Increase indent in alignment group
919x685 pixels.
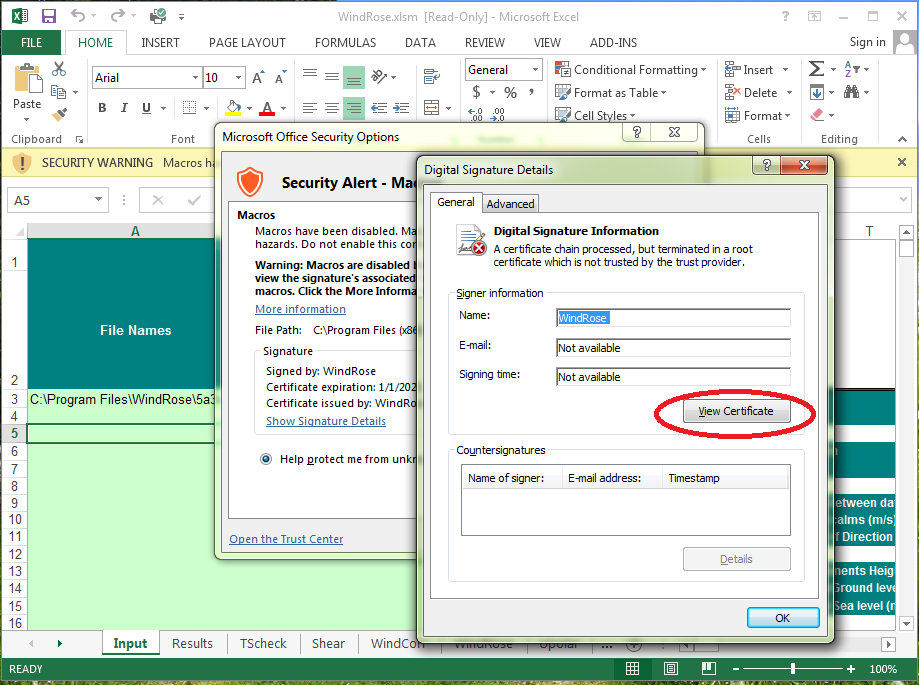(x=401, y=108)
